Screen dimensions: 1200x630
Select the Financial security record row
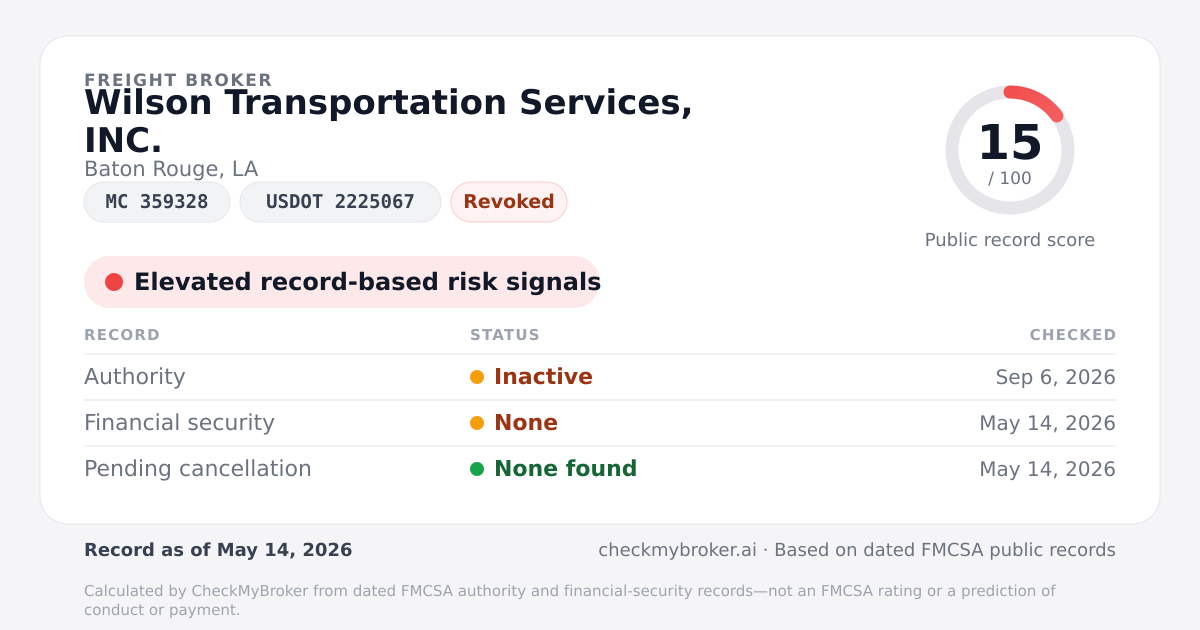[x=600, y=423]
